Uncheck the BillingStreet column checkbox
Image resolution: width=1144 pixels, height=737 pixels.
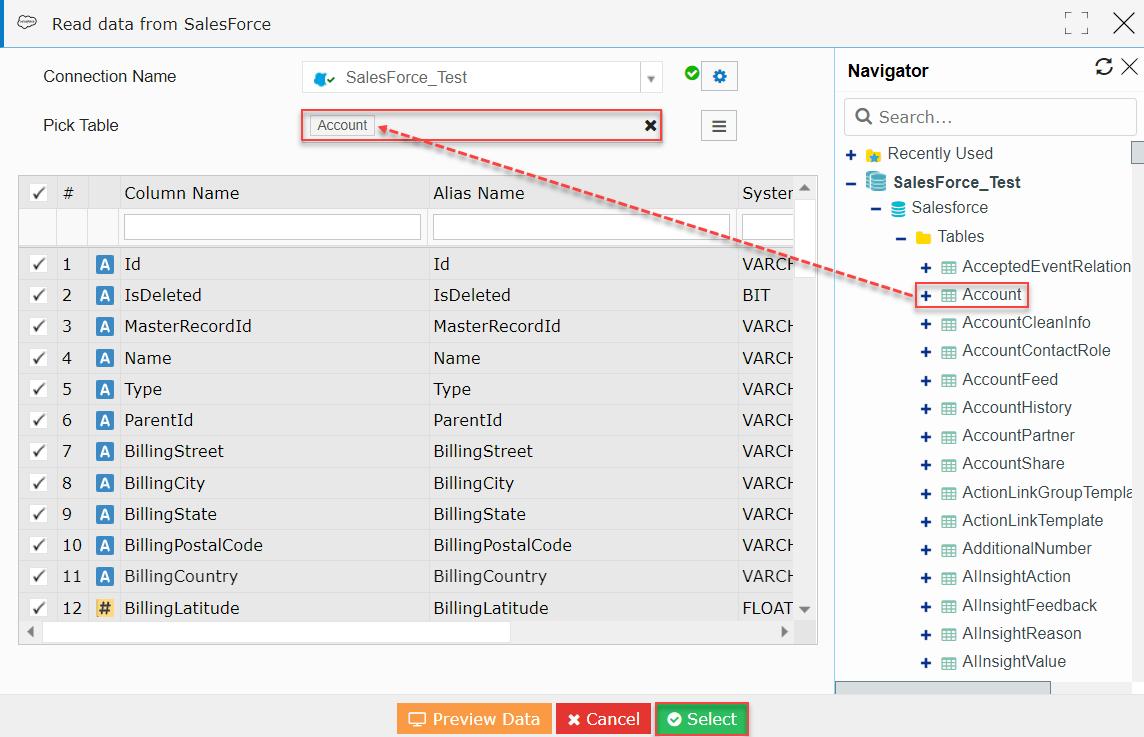click(x=39, y=451)
